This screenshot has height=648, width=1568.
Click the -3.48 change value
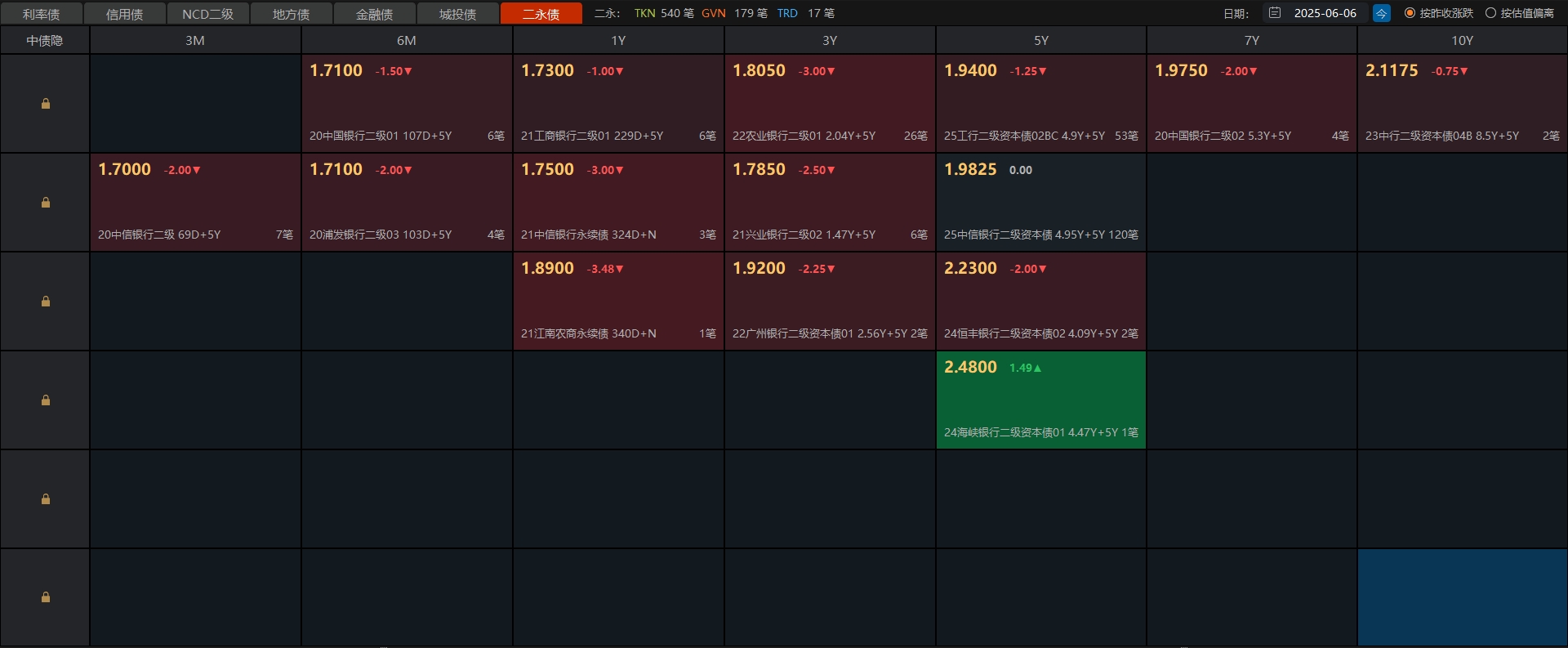point(600,270)
